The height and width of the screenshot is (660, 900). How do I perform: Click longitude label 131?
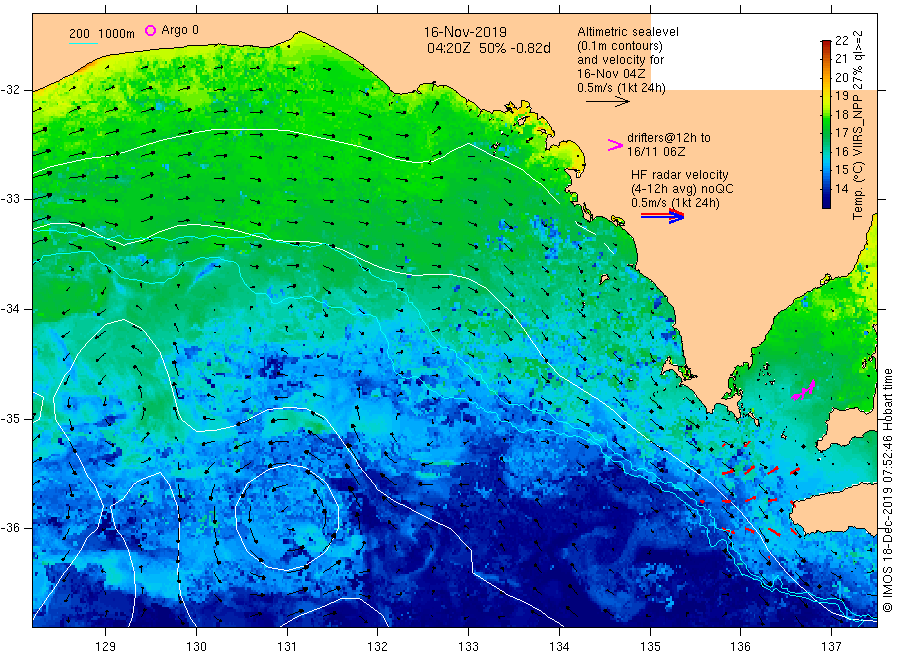[x=287, y=647]
